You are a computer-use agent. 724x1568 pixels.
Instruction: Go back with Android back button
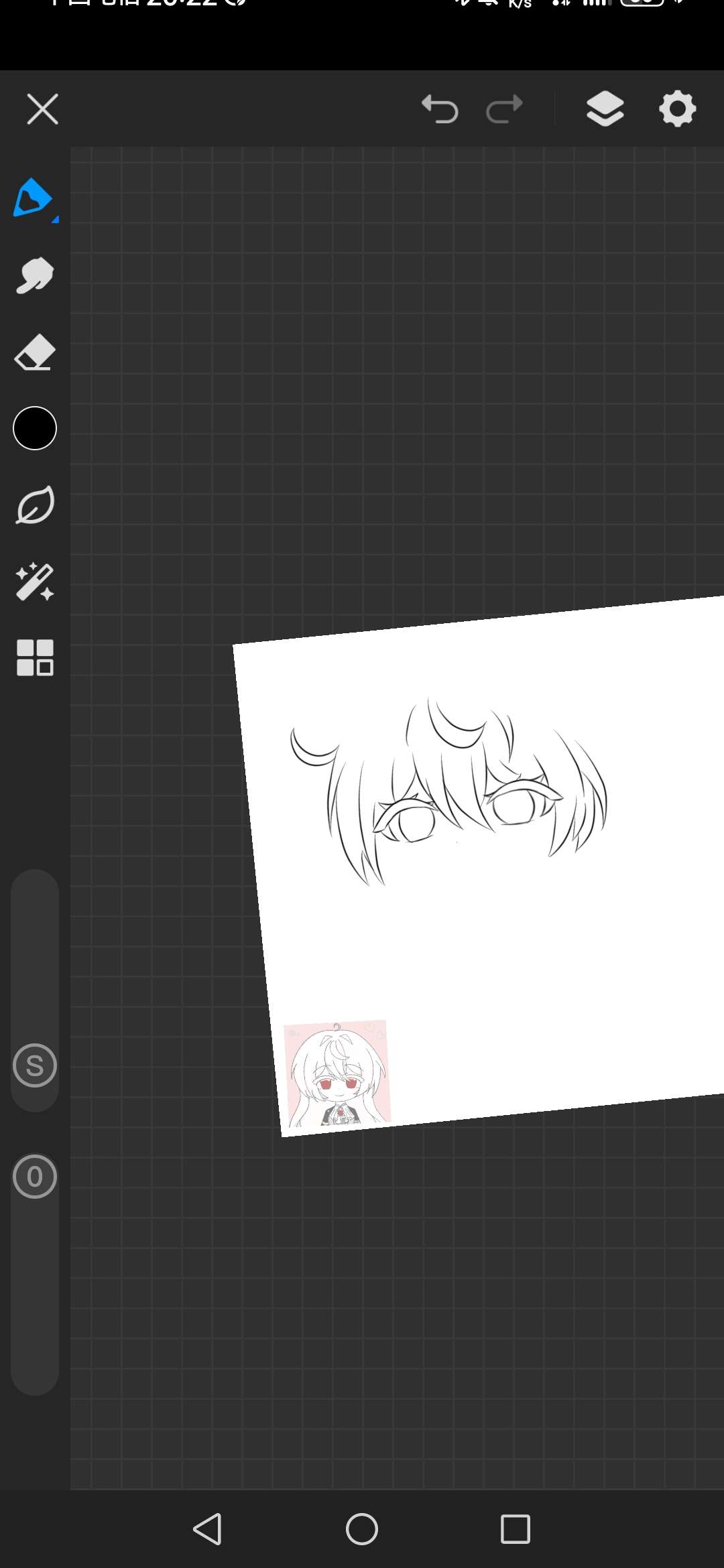point(208,1529)
